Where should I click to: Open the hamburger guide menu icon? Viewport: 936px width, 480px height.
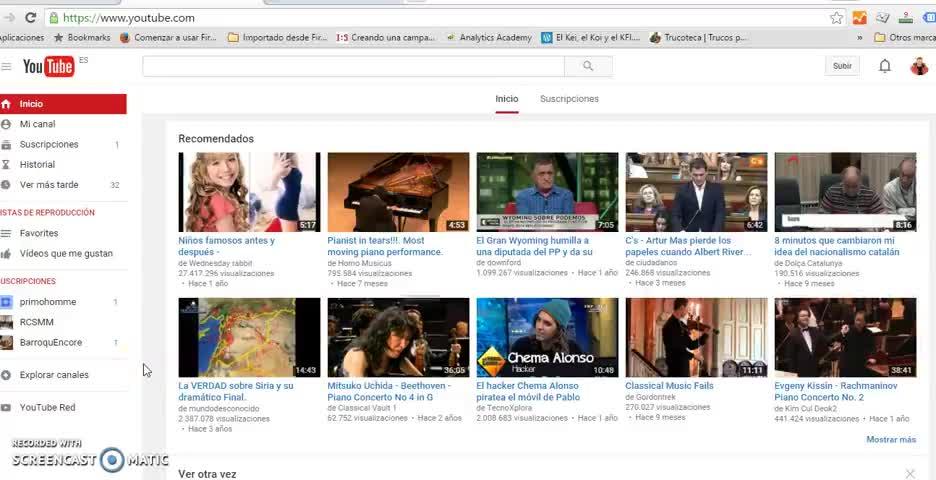pos(6,66)
